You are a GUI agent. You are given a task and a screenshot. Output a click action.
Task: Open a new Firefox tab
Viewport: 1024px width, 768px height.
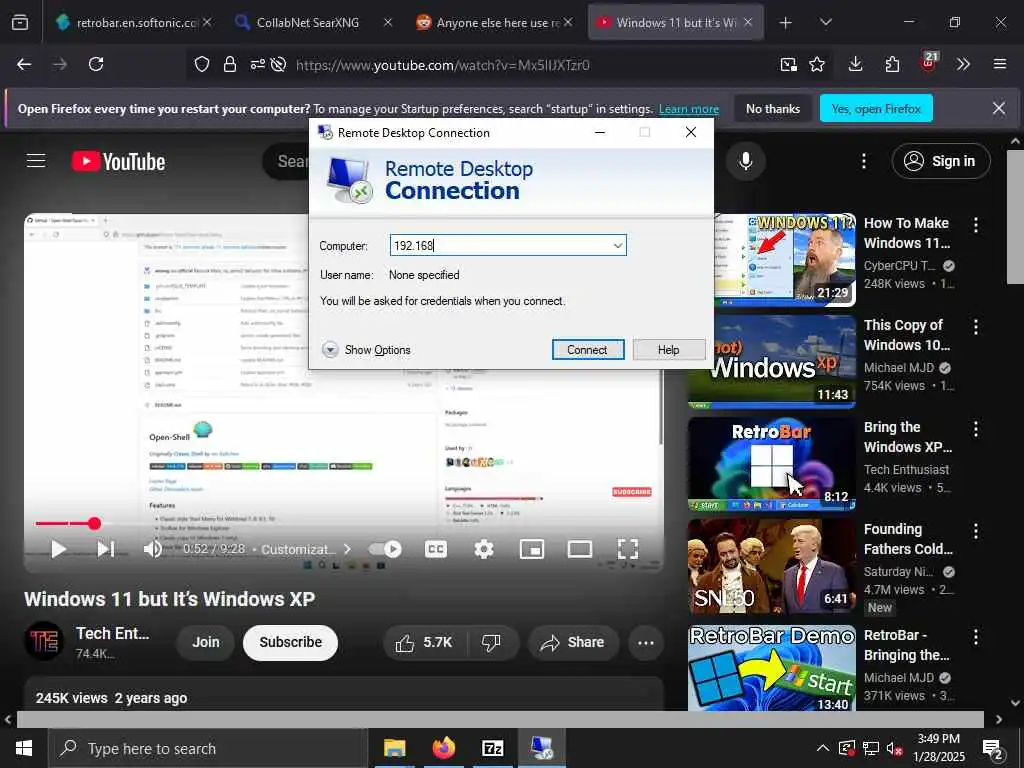[786, 23]
